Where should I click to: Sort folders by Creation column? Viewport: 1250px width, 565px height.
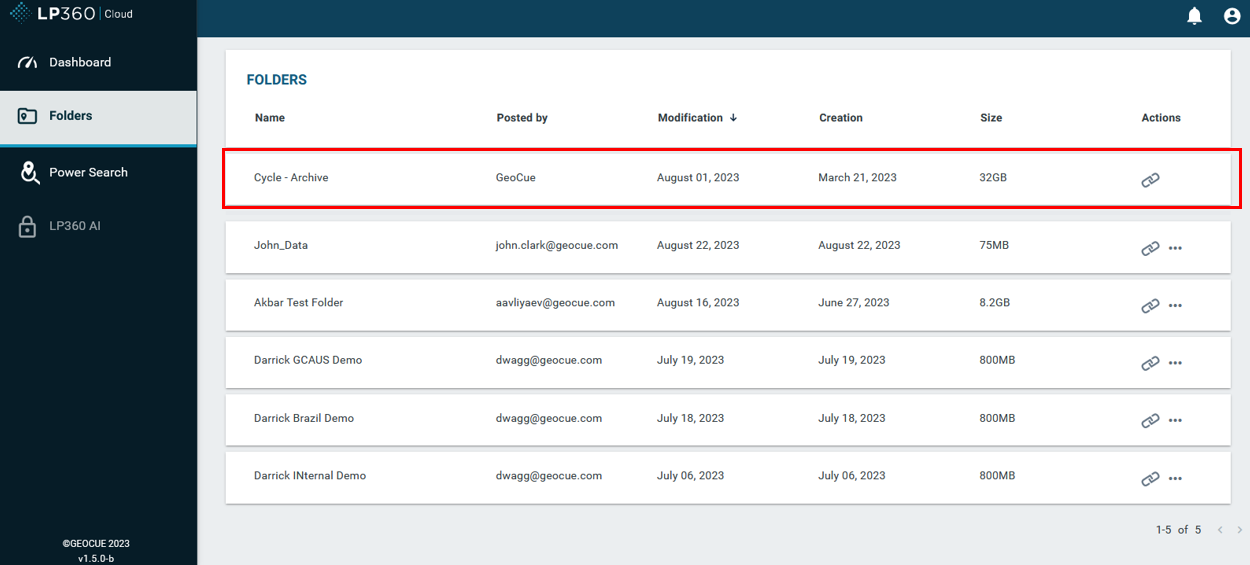[x=841, y=118]
